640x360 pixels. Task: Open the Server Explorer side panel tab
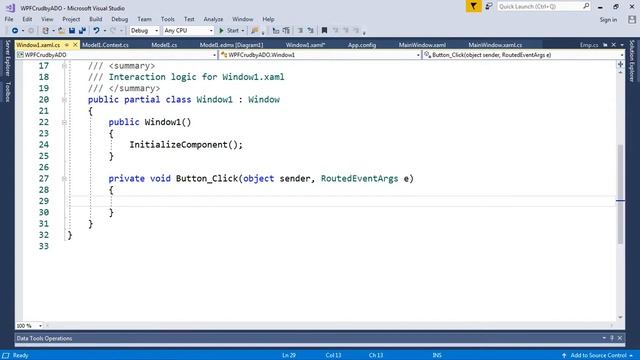click(x=7, y=58)
